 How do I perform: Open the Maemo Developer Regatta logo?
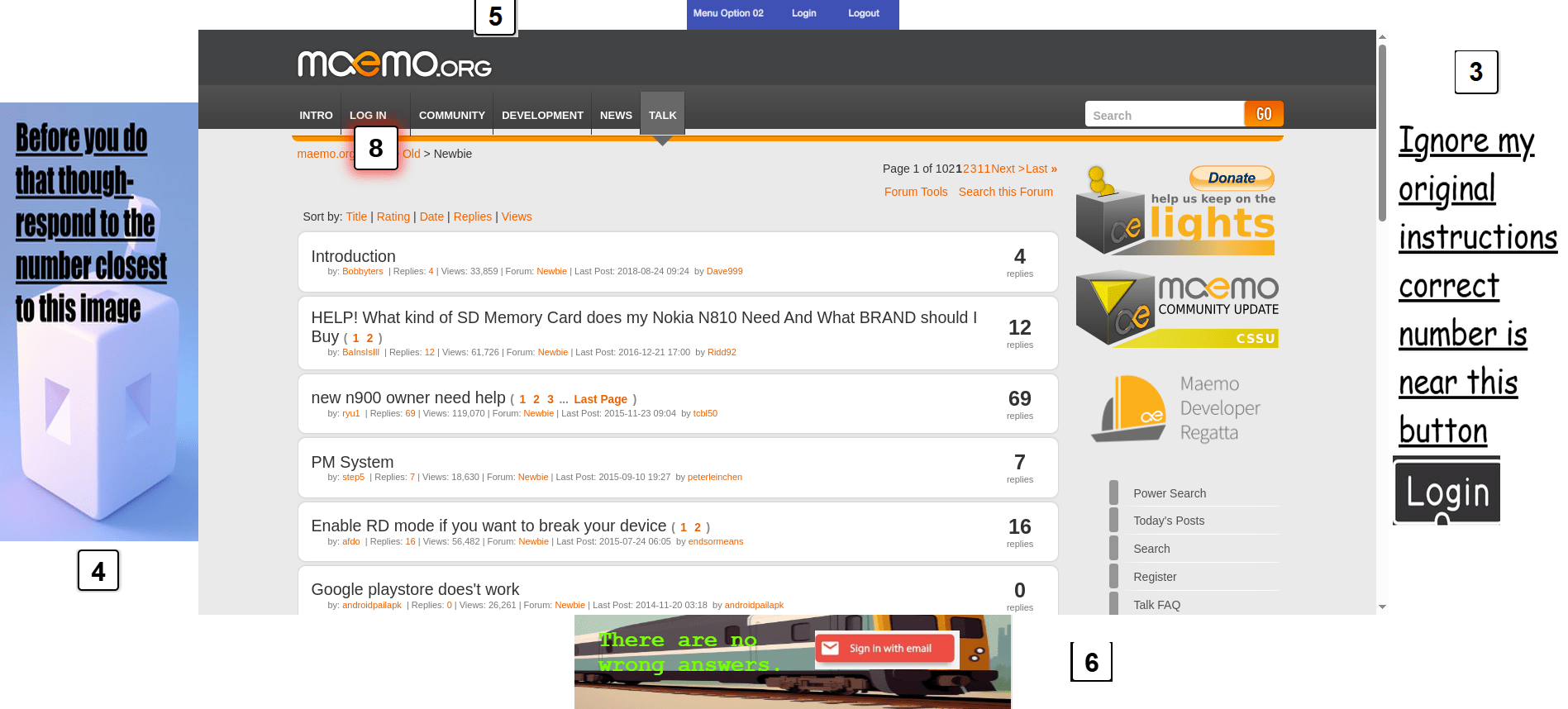click(x=1176, y=408)
